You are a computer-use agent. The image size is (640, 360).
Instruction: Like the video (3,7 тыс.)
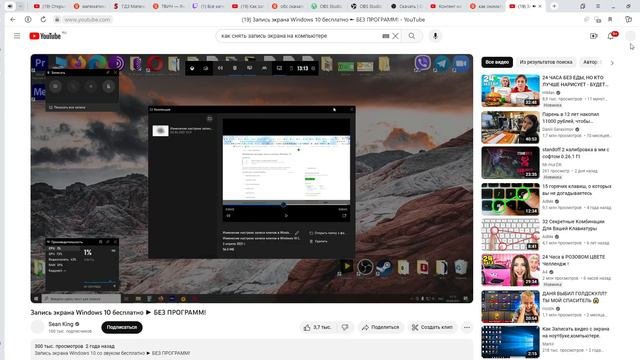click(317, 327)
